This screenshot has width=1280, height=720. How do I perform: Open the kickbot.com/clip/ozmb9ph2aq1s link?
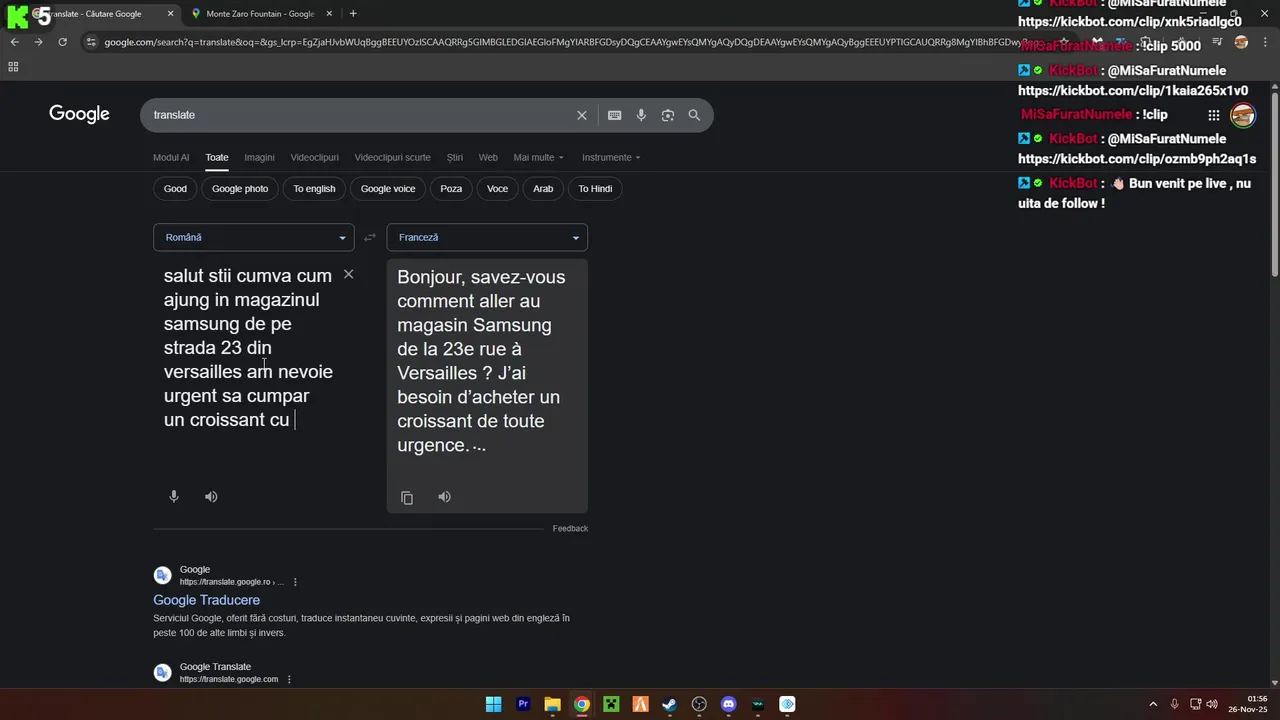(1137, 159)
